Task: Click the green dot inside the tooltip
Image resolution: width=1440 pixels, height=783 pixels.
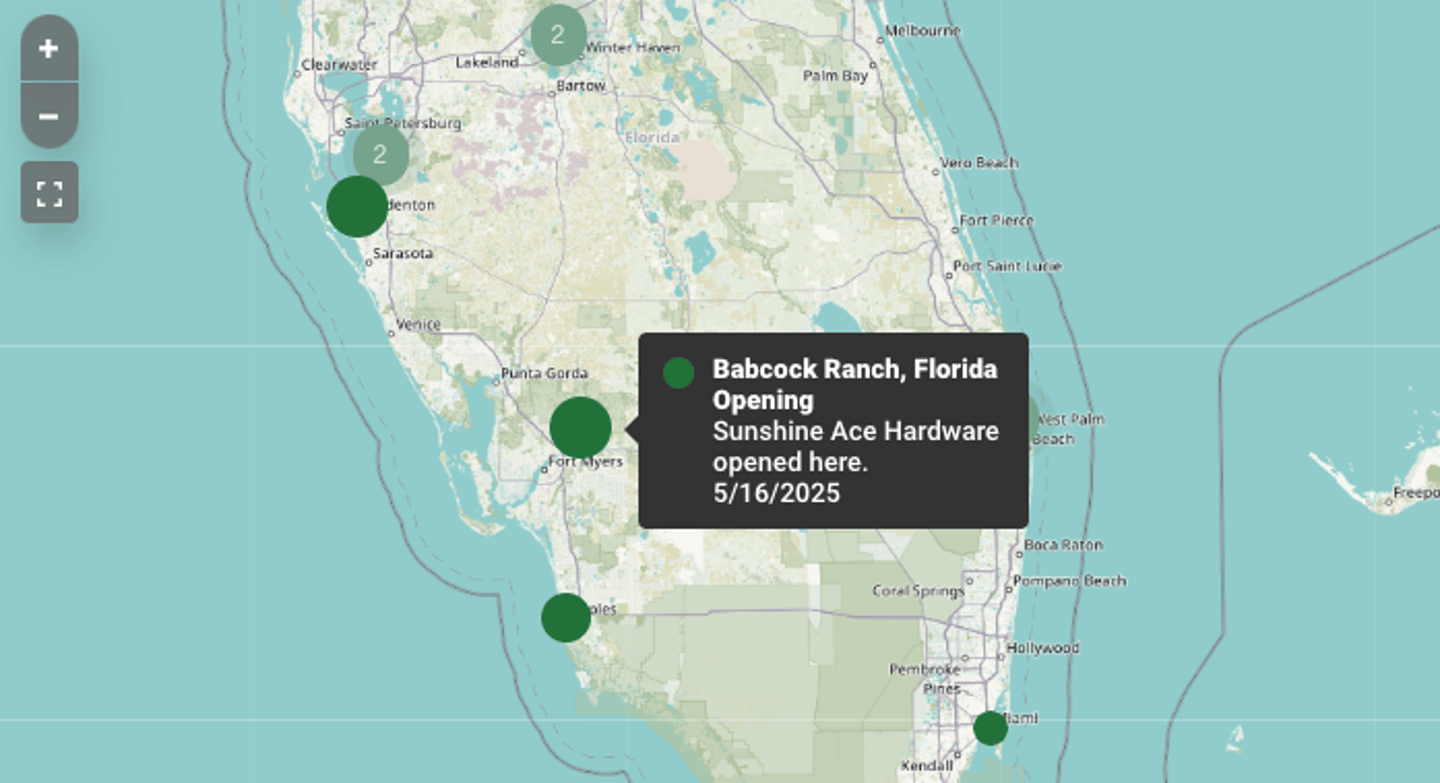Action: point(678,373)
